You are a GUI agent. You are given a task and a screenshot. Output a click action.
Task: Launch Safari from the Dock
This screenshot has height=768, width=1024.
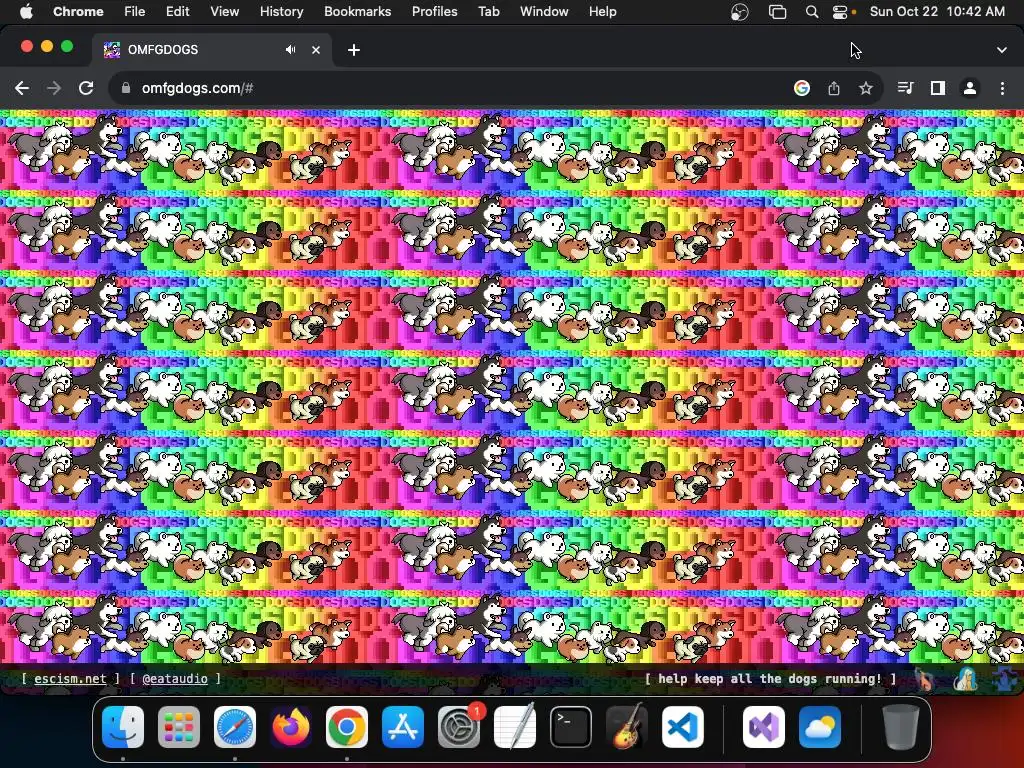tap(234, 727)
